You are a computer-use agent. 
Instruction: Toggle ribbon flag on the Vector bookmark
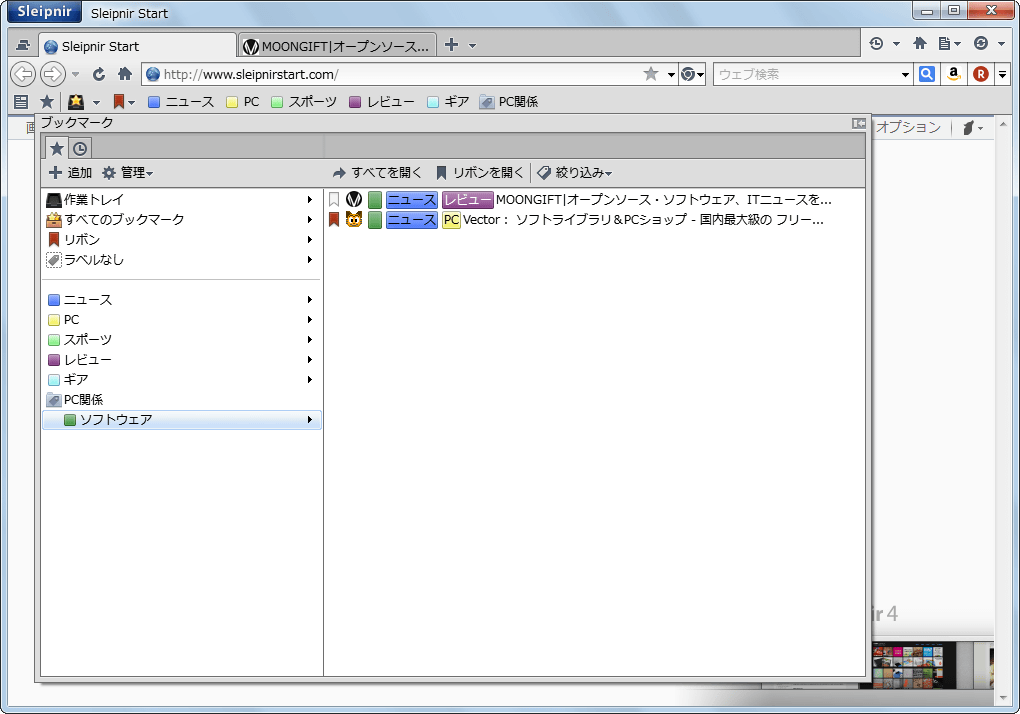(x=334, y=220)
